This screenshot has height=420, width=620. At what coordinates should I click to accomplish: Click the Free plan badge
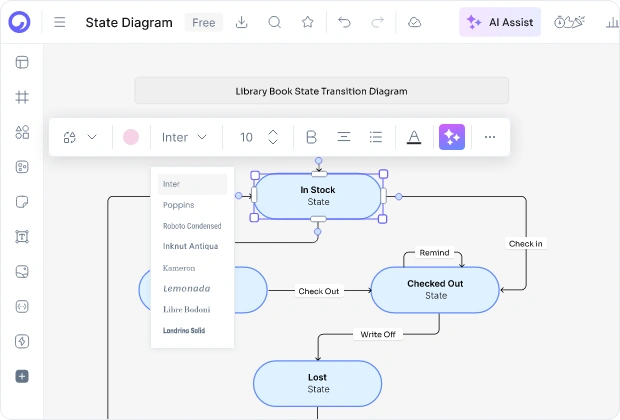click(x=204, y=23)
